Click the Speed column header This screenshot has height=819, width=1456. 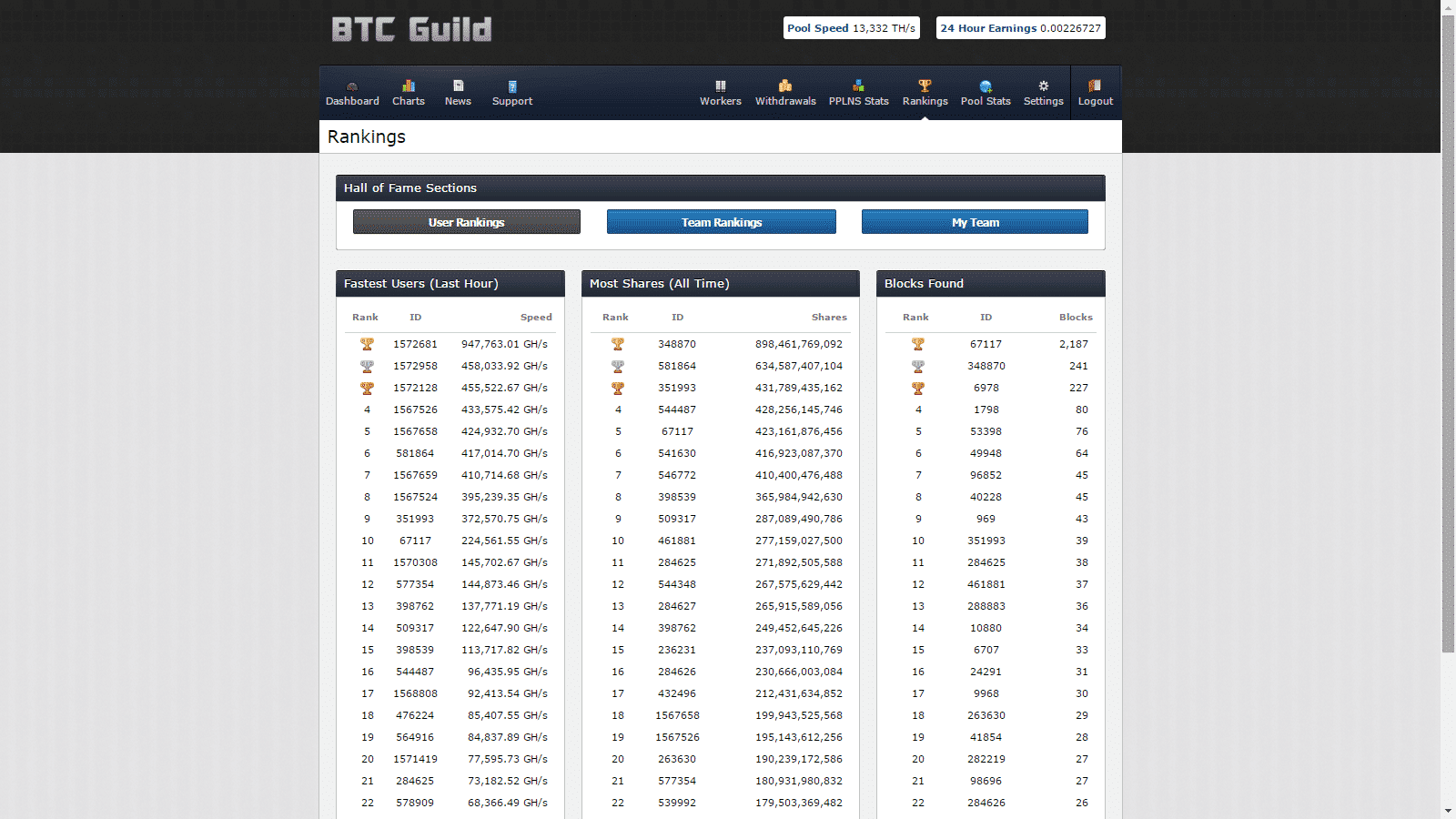click(x=536, y=318)
